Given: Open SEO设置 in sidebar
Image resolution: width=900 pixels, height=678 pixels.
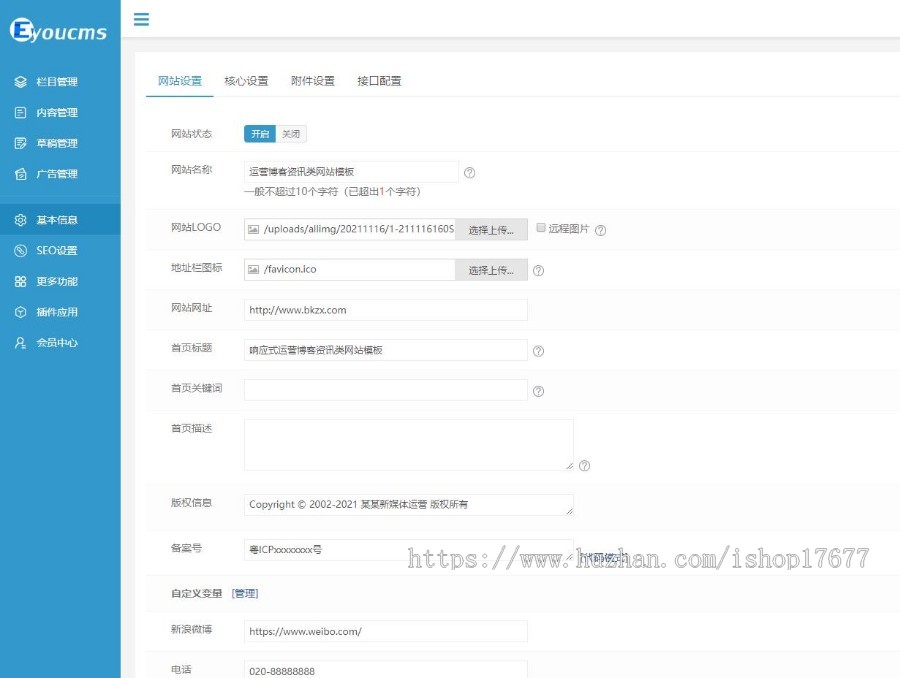Looking at the screenshot, I should coord(60,250).
